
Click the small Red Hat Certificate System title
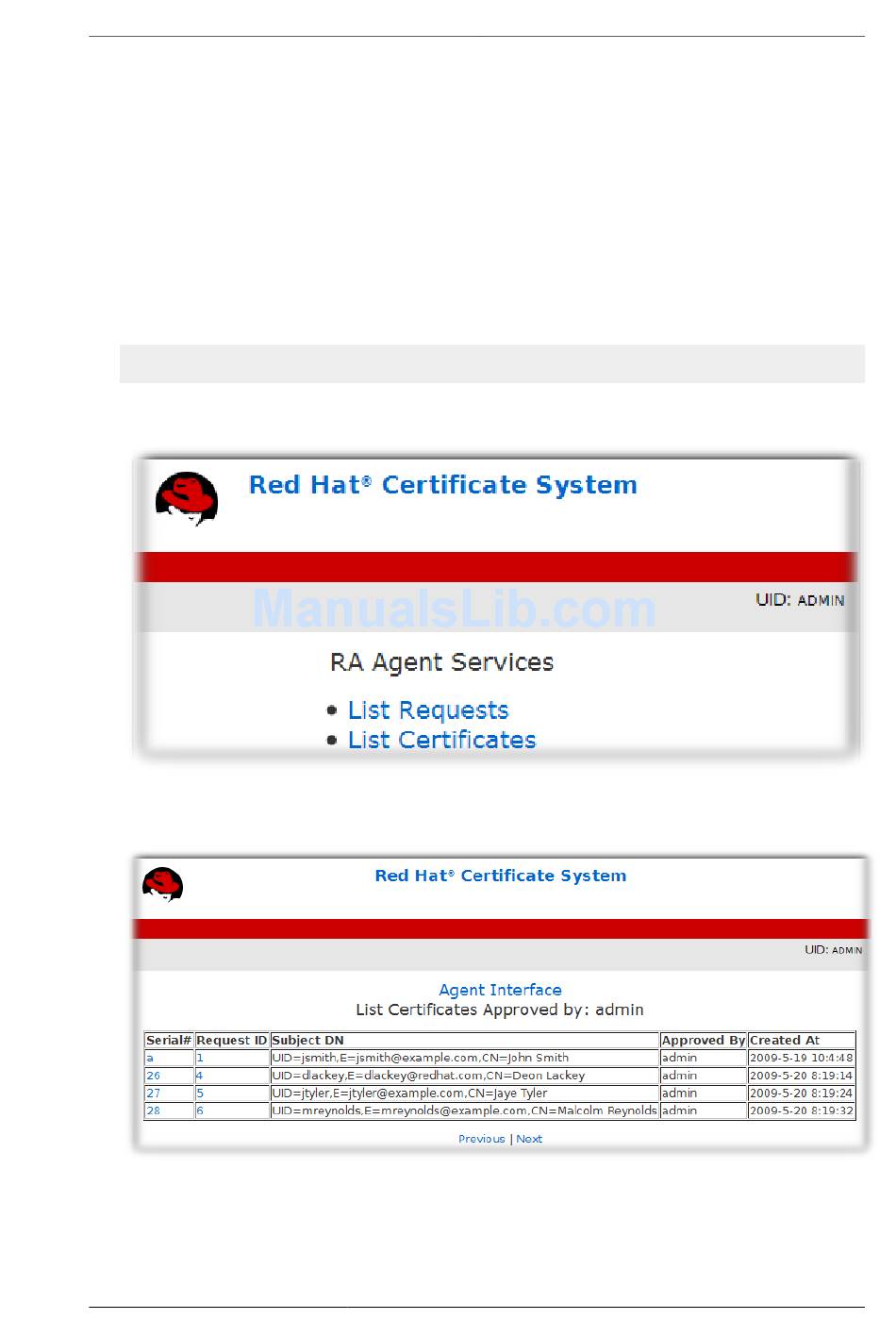(x=500, y=876)
